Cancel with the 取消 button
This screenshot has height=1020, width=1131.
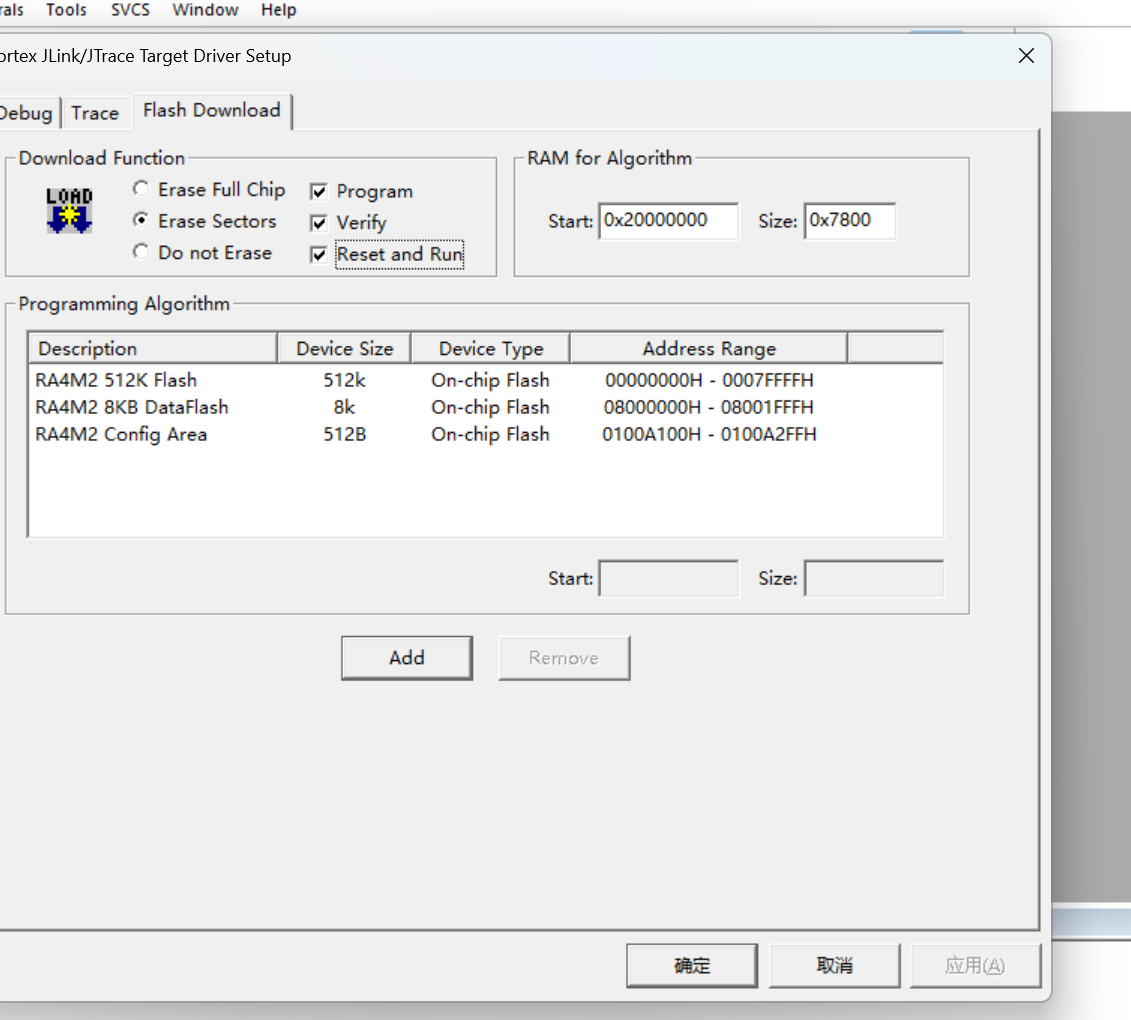click(835, 965)
